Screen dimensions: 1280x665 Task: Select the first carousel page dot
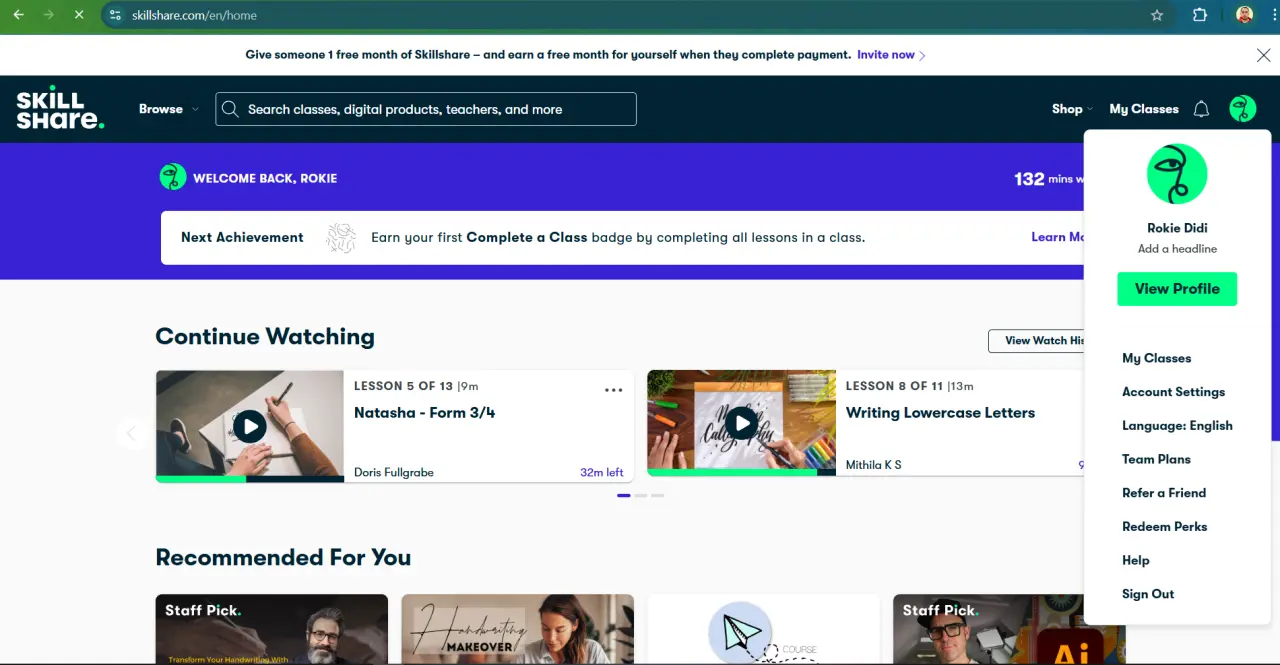click(x=624, y=495)
